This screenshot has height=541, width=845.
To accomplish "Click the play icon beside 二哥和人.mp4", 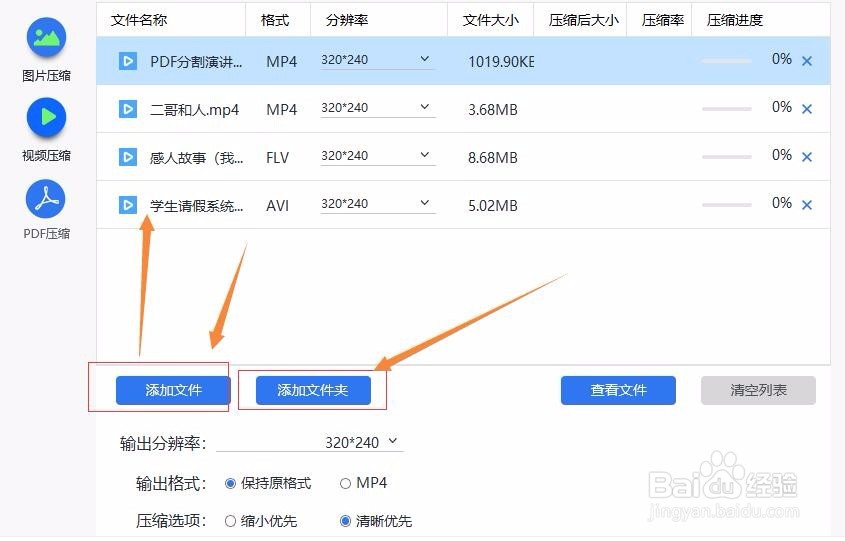I will pyautogui.click(x=128, y=109).
